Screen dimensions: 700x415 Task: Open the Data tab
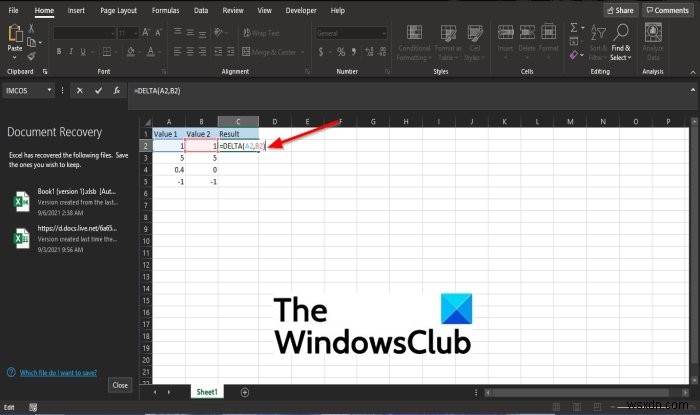[x=201, y=10]
